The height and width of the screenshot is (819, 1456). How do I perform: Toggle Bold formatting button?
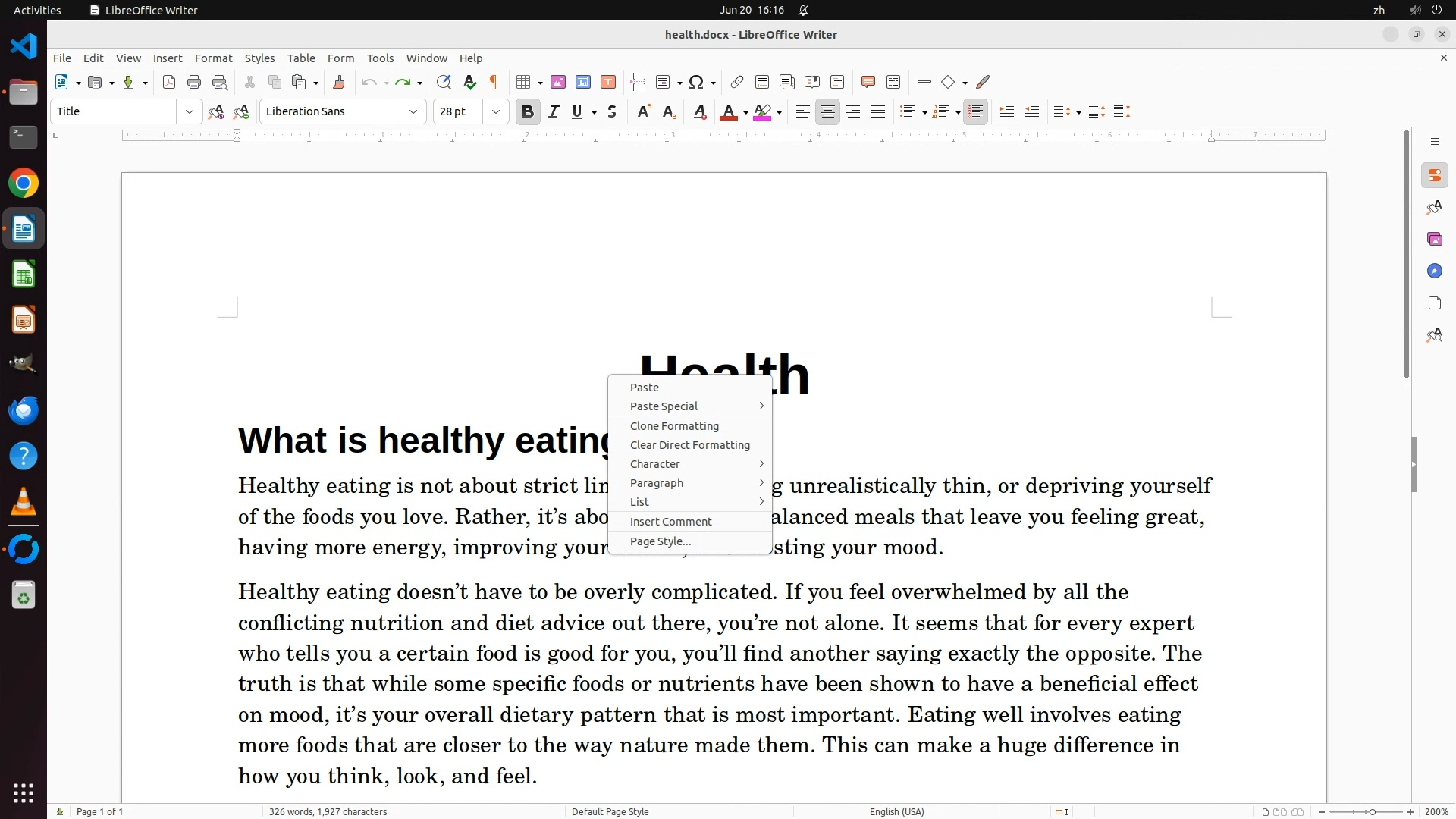tap(528, 112)
